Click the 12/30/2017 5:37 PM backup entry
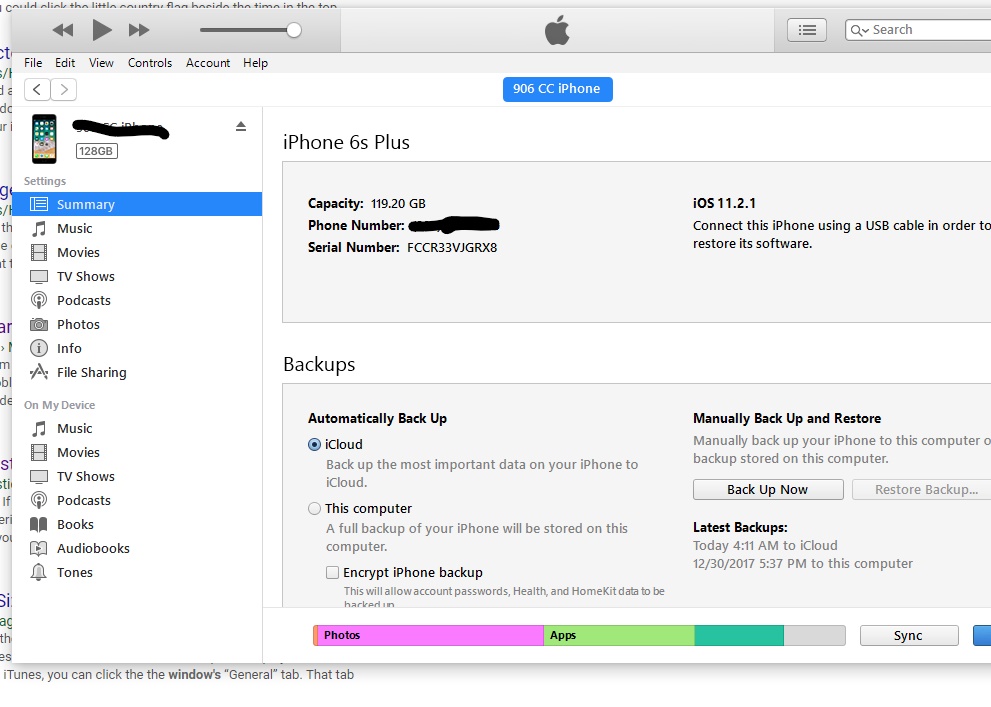 (803, 564)
